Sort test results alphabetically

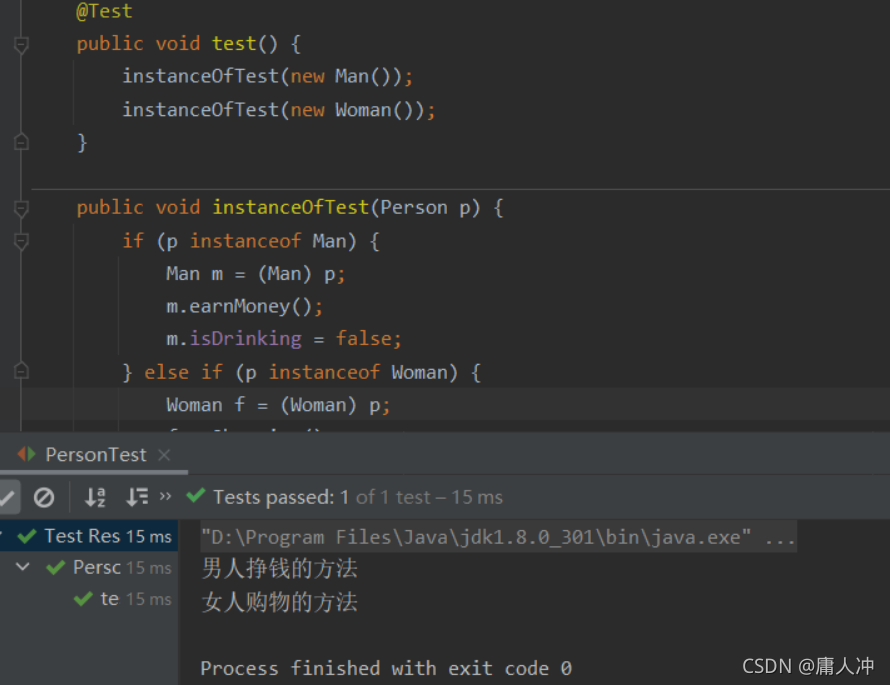(x=95, y=497)
